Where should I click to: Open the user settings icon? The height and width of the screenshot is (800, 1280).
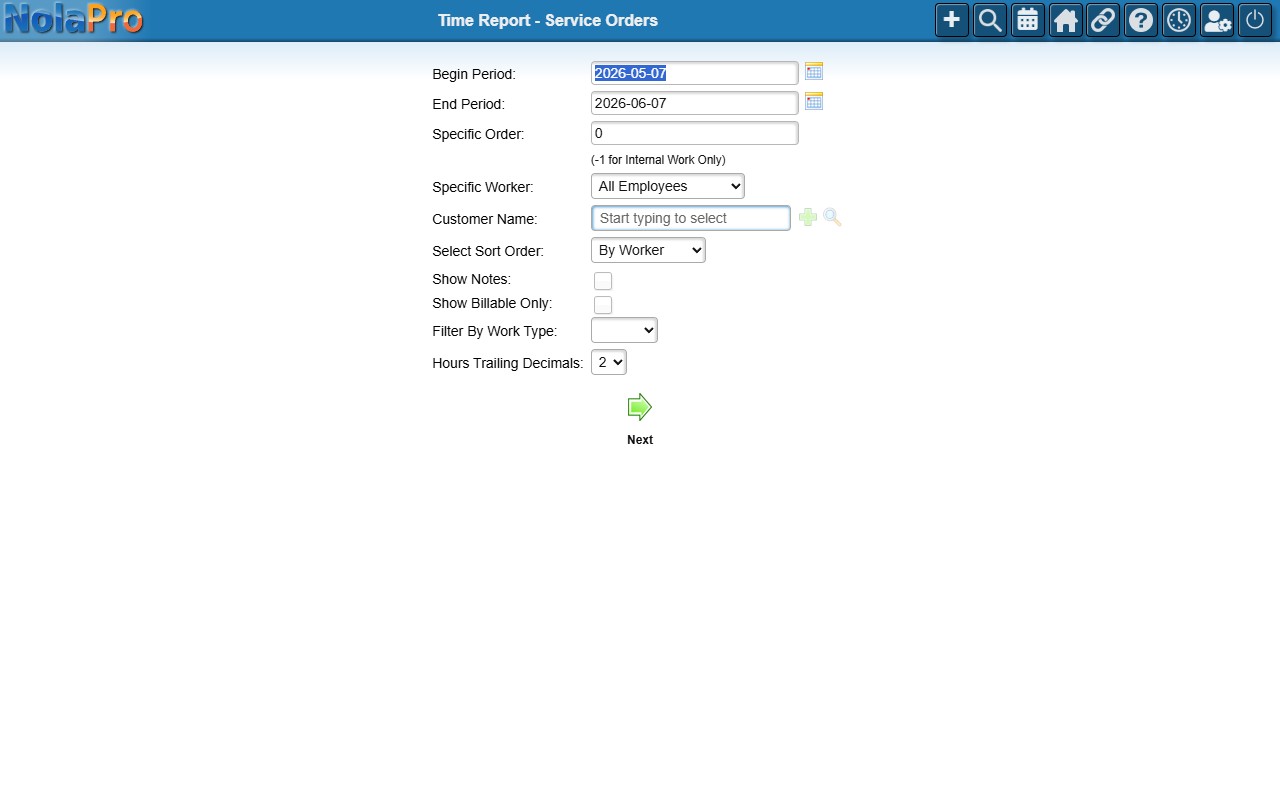(1217, 20)
